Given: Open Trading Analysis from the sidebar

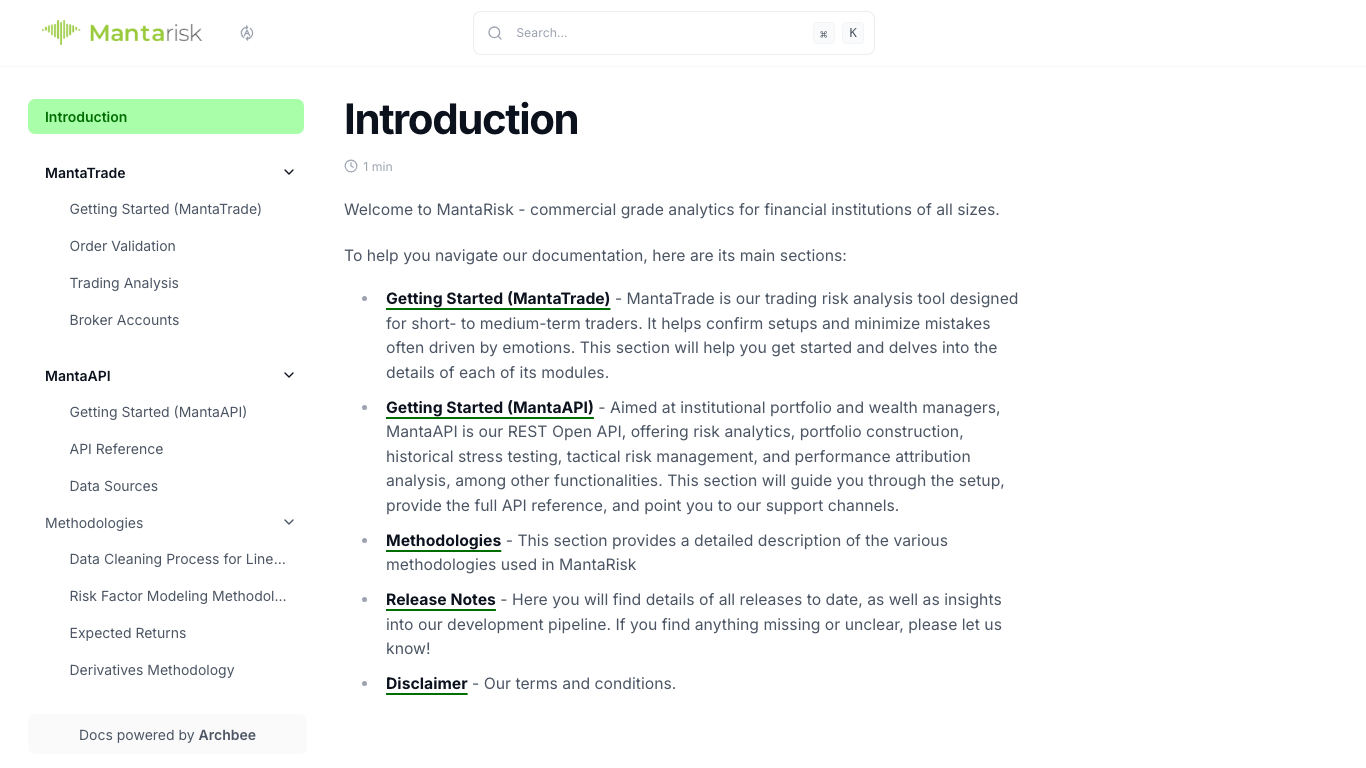Looking at the screenshot, I should click(x=124, y=283).
